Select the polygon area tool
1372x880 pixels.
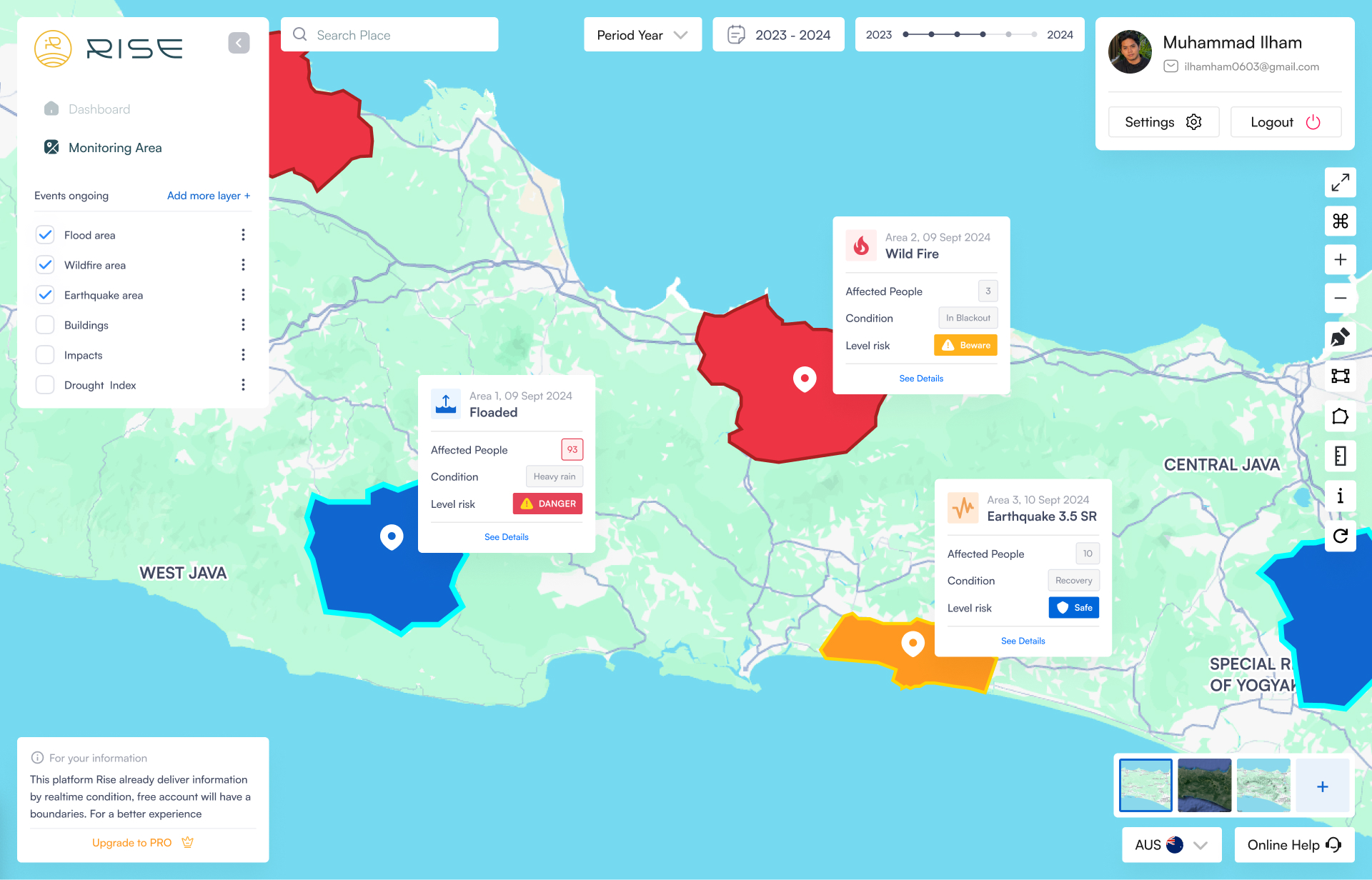pyautogui.click(x=1340, y=416)
